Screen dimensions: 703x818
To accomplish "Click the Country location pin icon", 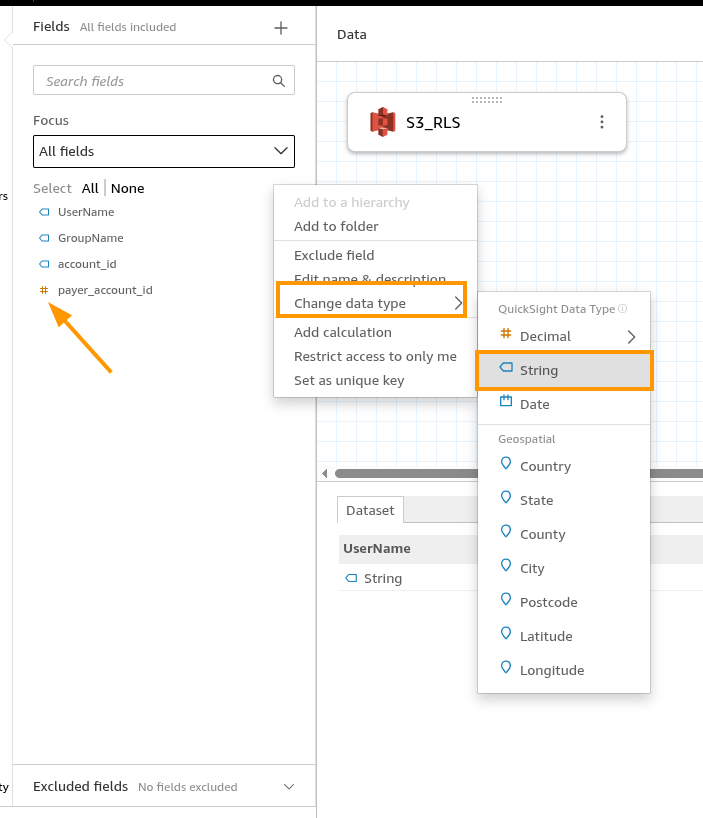I will point(506,463).
